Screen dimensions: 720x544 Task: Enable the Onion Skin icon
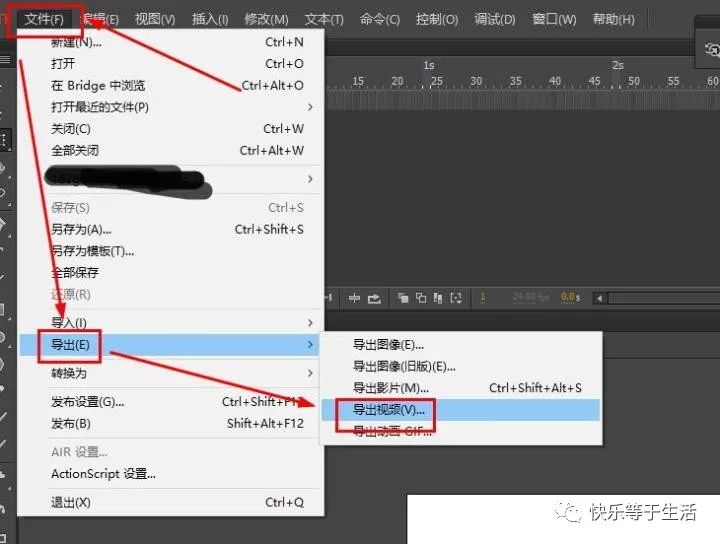tap(403, 298)
